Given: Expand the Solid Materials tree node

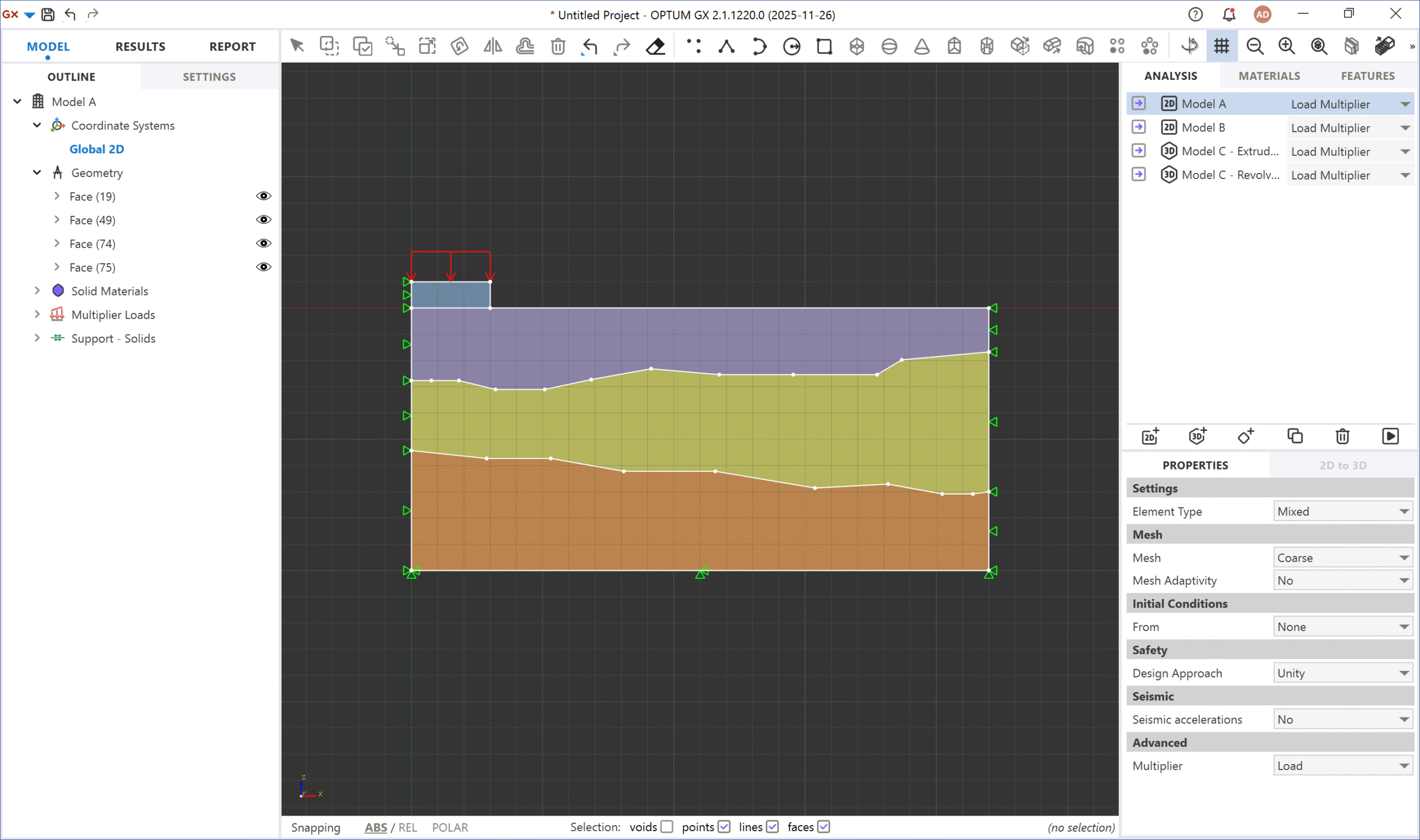Looking at the screenshot, I should point(37,291).
